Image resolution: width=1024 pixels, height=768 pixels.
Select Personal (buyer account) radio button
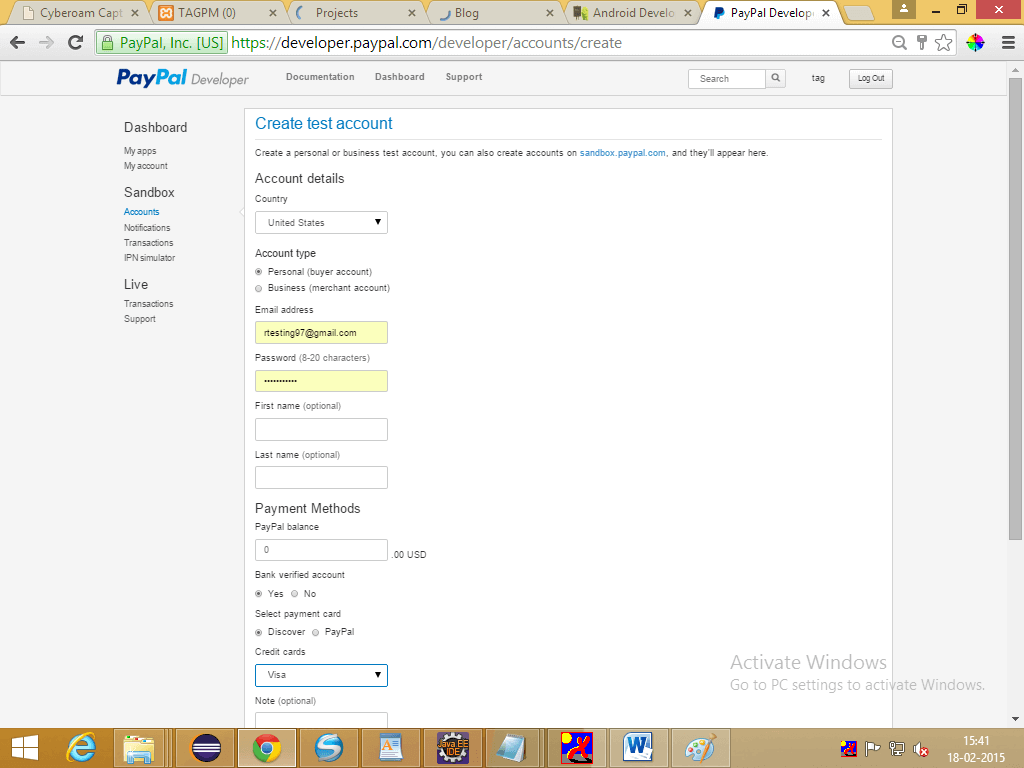point(259,272)
